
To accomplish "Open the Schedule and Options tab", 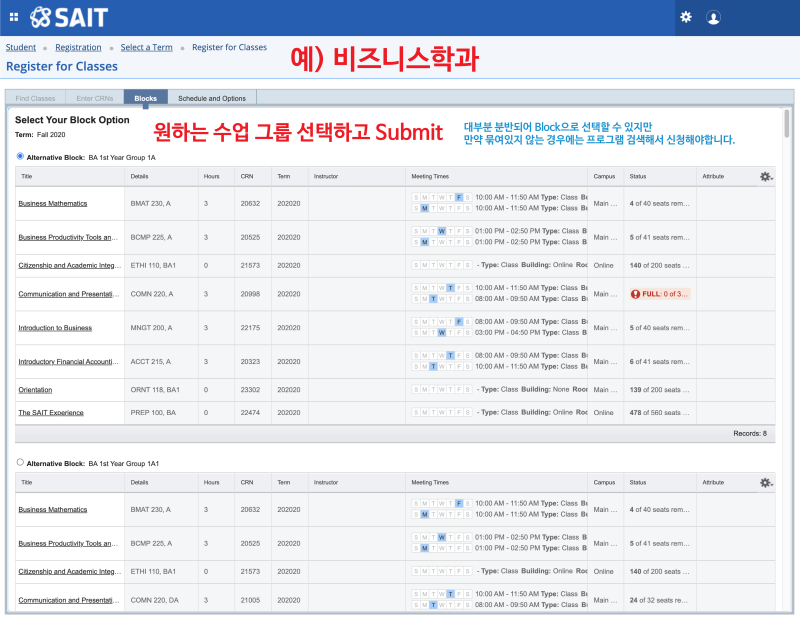I will pyautogui.click(x=213, y=98).
